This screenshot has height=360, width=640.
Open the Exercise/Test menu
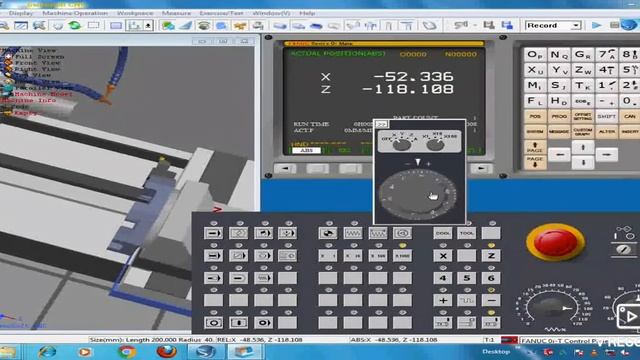(x=221, y=13)
